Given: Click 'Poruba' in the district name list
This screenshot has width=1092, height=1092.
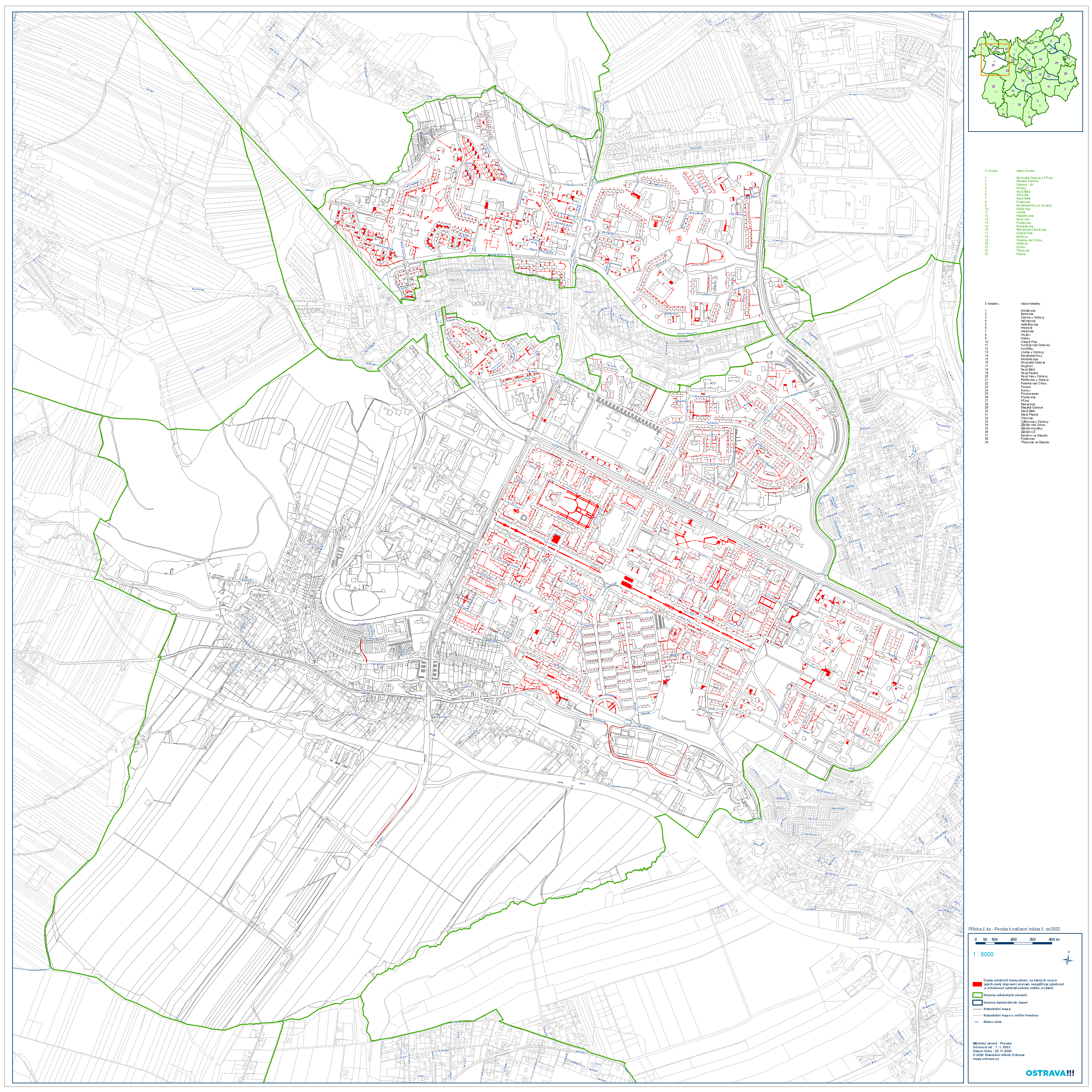Looking at the screenshot, I should [1021, 188].
